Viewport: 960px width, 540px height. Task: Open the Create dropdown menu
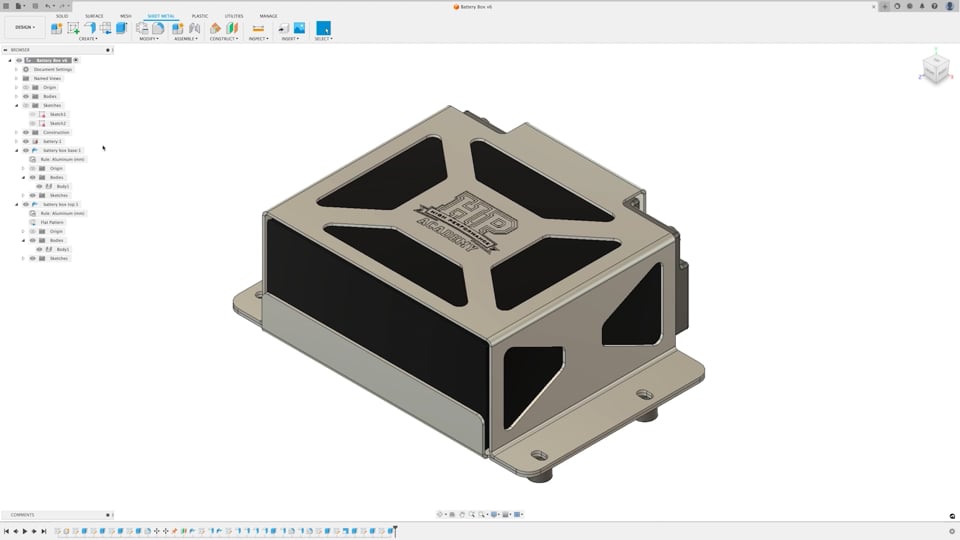[88, 39]
